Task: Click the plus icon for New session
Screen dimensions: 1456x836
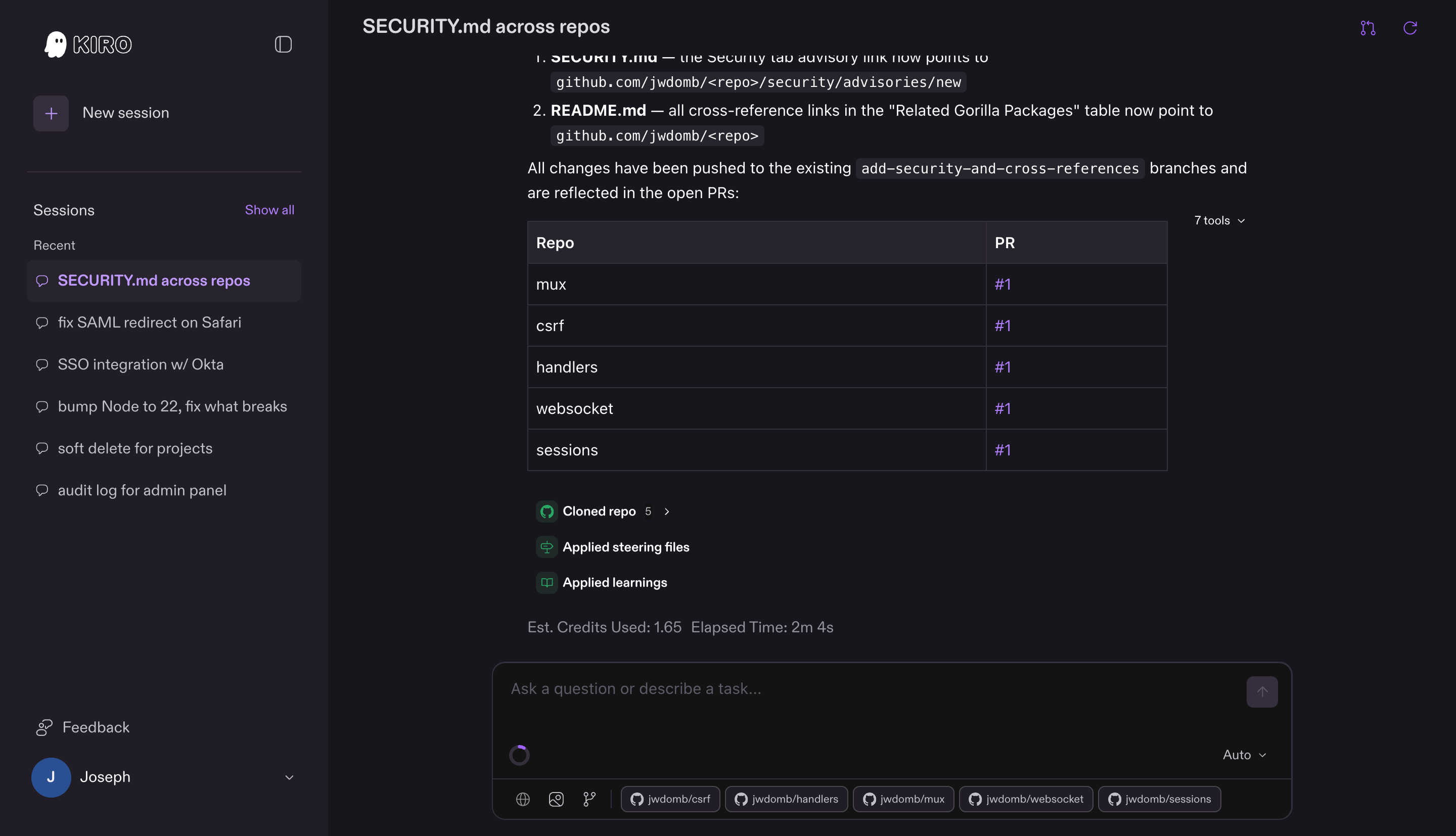Action: click(x=51, y=113)
